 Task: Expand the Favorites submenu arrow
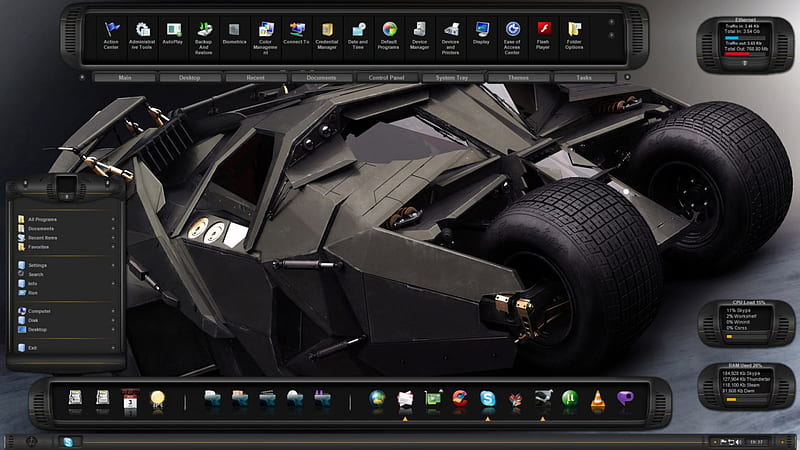coord(113,247)
